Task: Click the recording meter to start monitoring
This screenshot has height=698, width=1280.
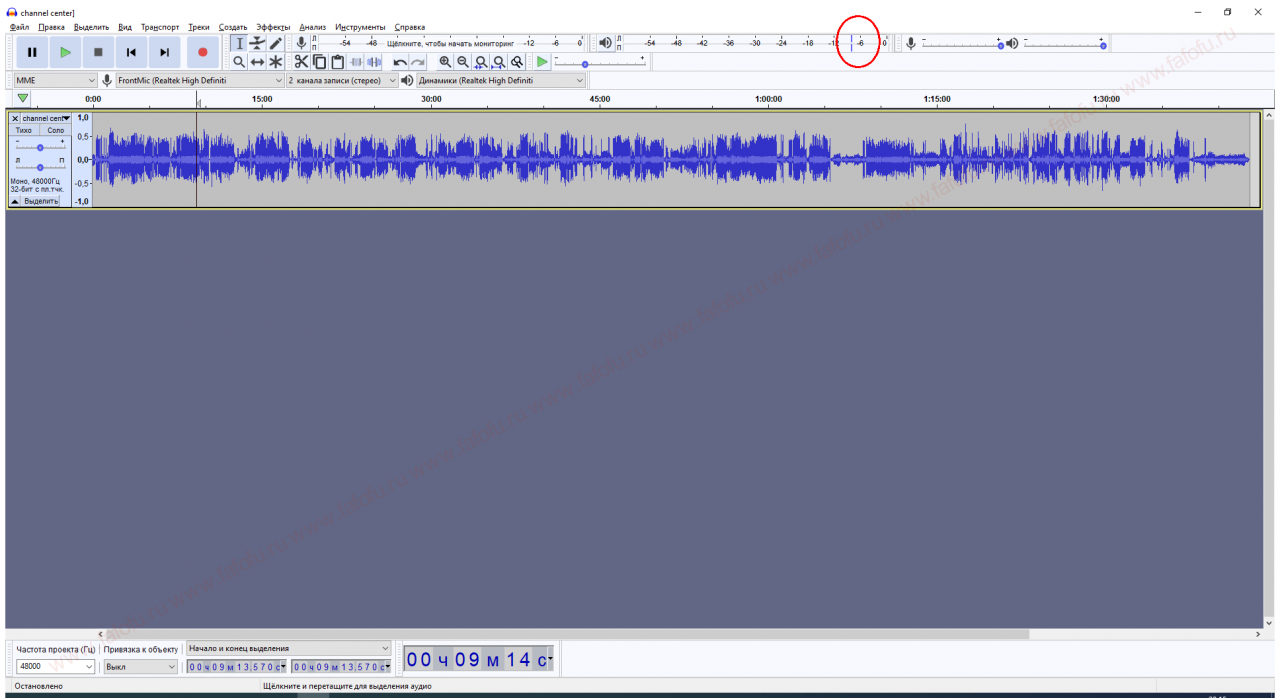Action: point(449,43)
